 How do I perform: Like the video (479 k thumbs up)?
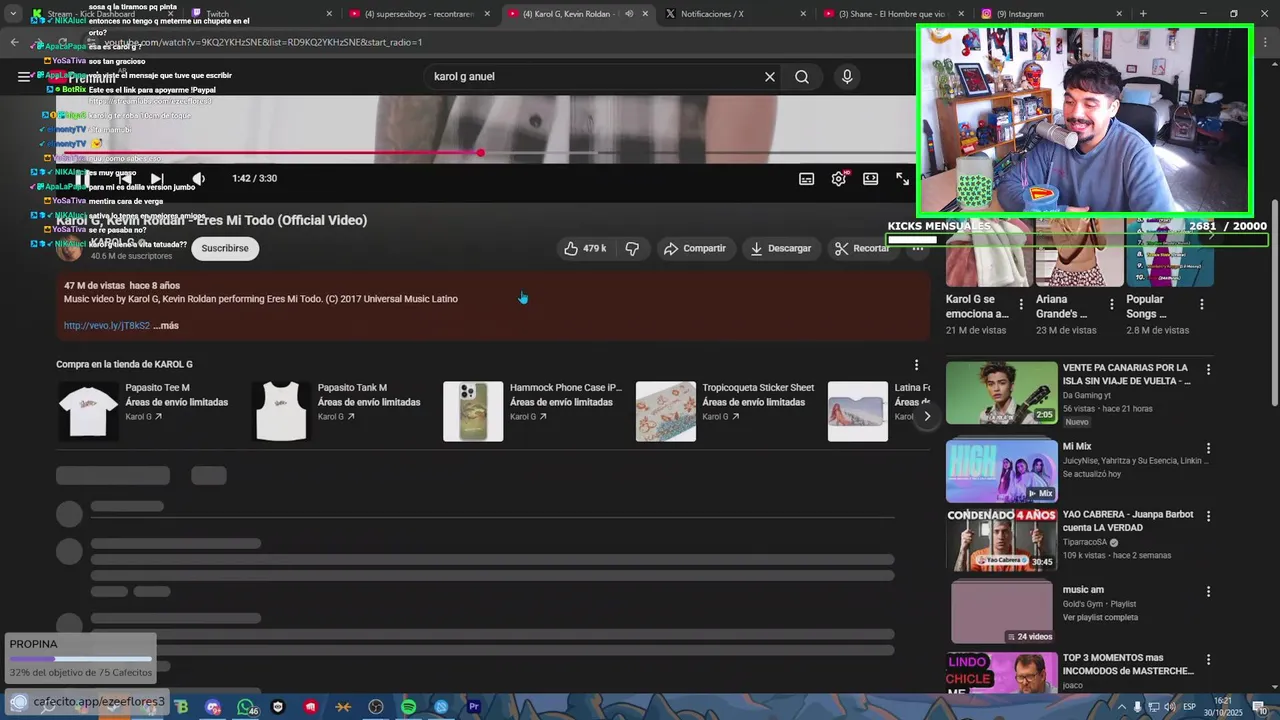pos(586,248)
